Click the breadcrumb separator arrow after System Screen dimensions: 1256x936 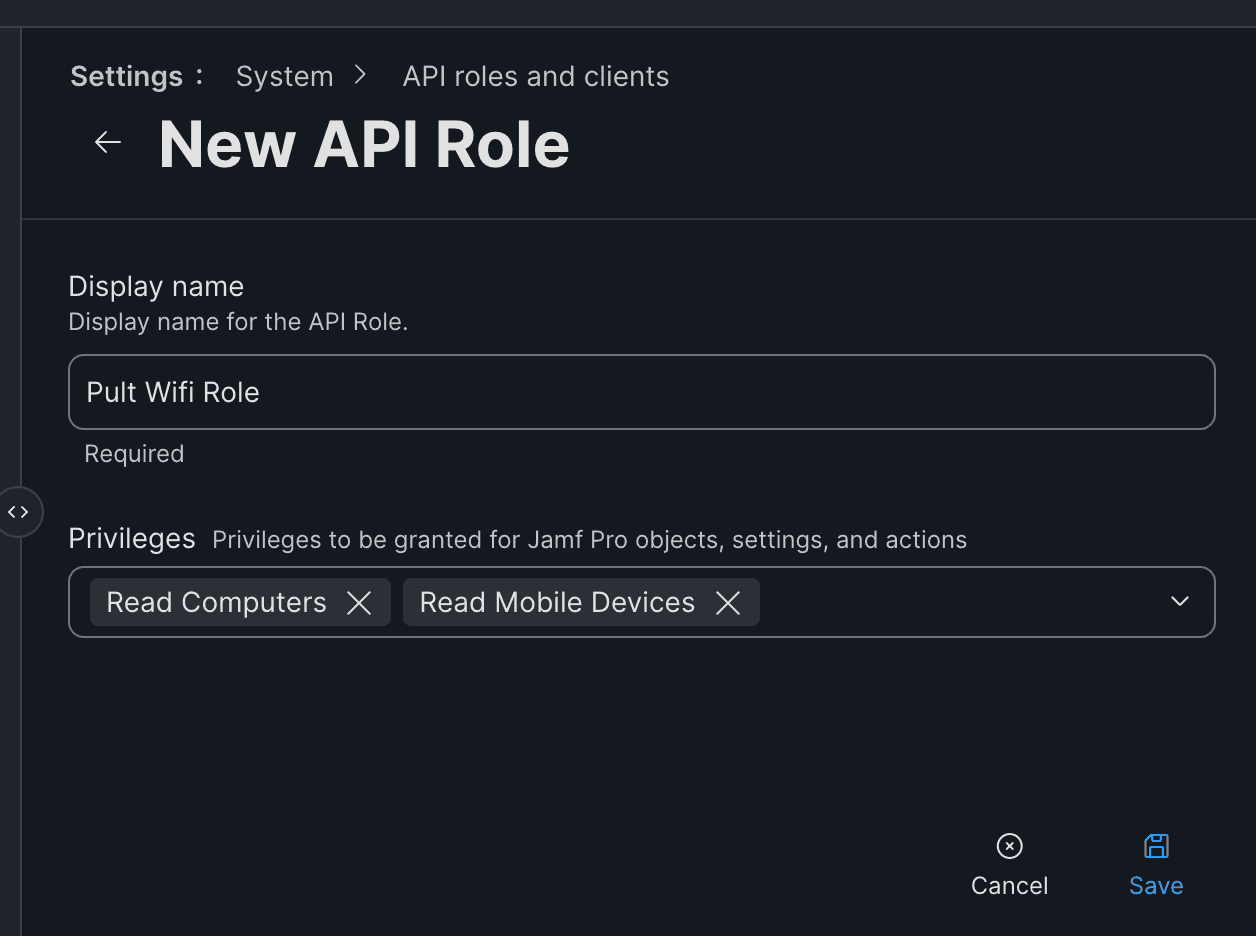point(360,75)
